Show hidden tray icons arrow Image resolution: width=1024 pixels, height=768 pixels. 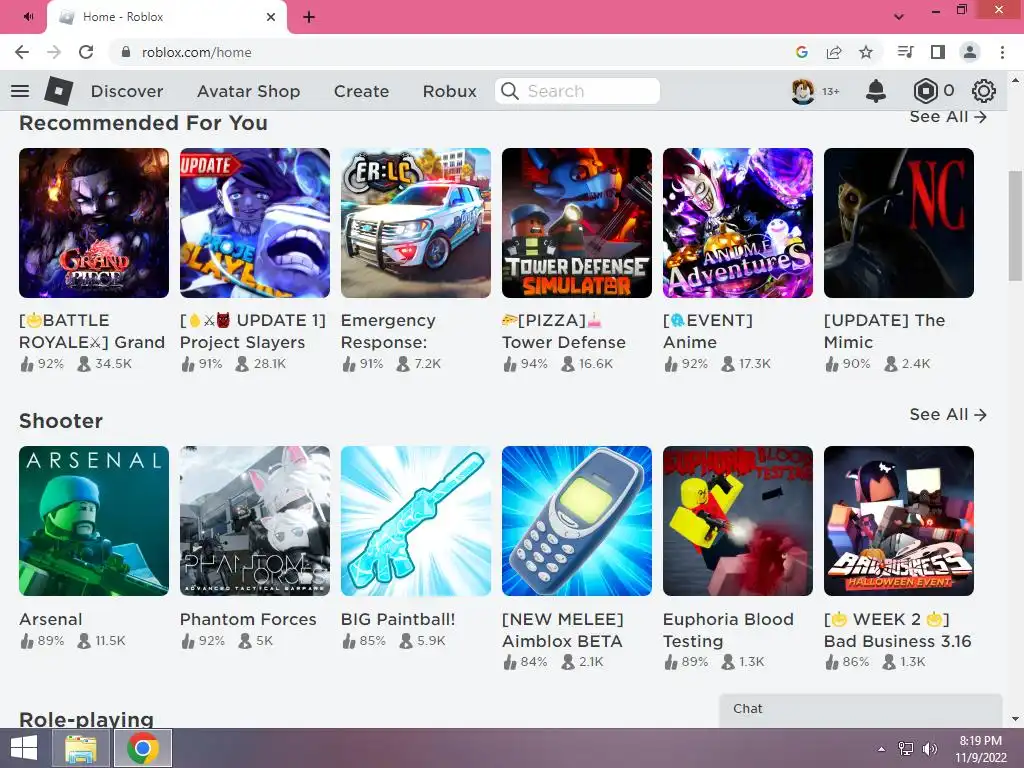click(882, 749)
